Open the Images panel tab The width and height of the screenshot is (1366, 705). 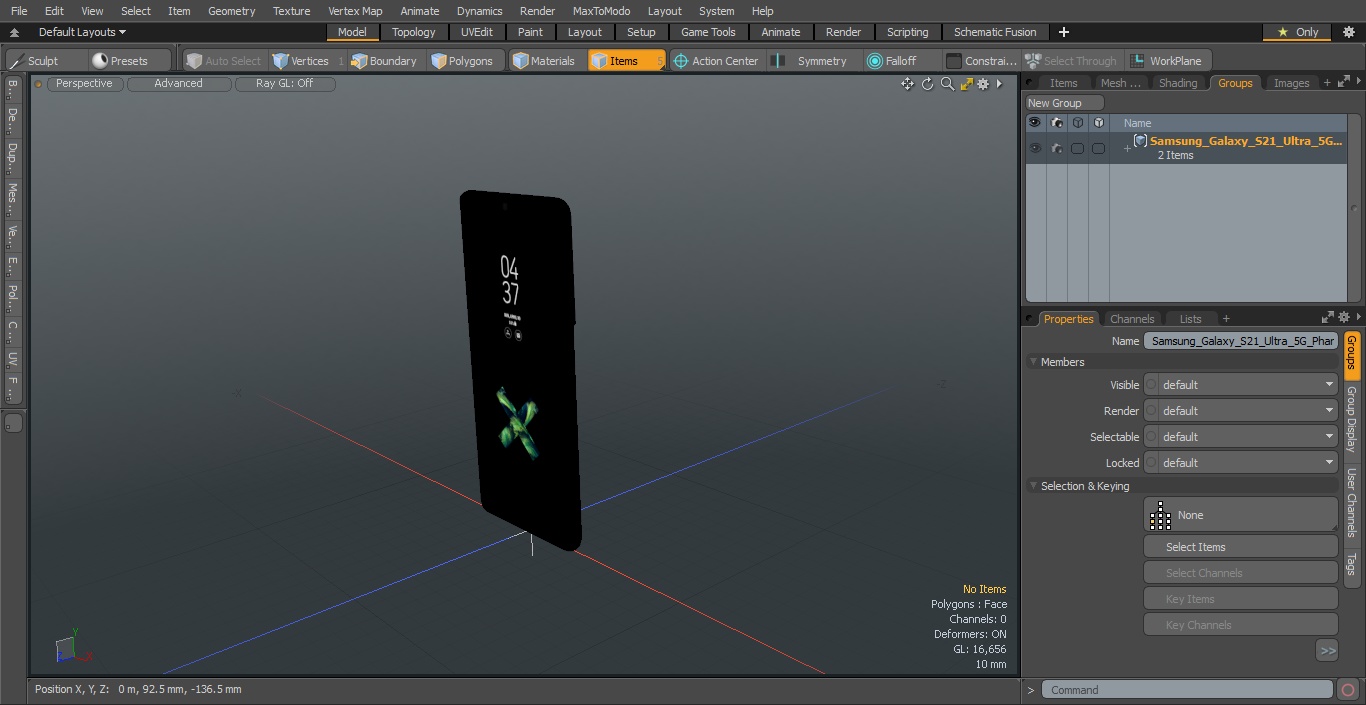click(x=1291, y=83)
